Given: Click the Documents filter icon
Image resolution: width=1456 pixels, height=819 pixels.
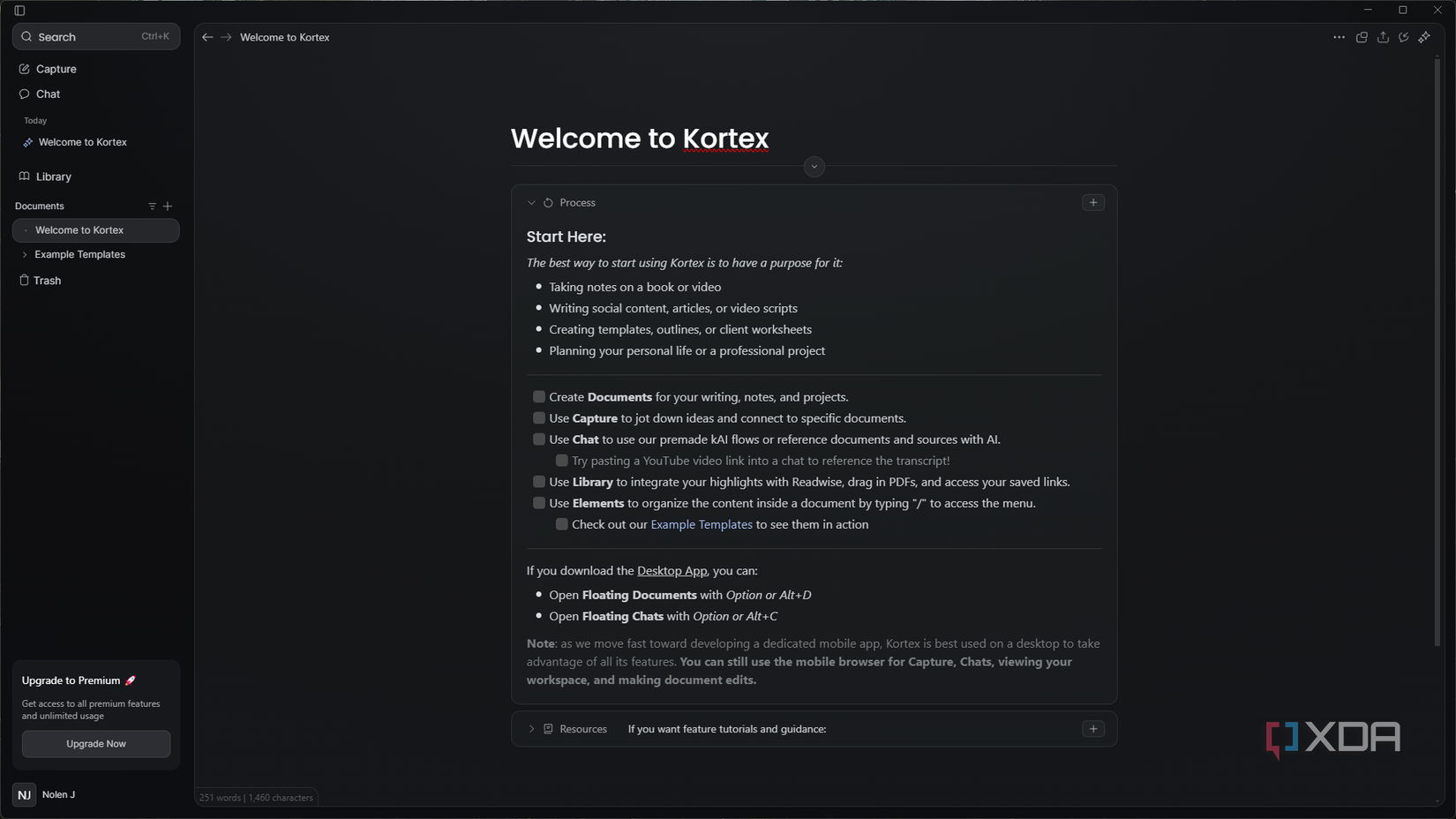Looking at the screenshot, I should [x=152, y=207].
